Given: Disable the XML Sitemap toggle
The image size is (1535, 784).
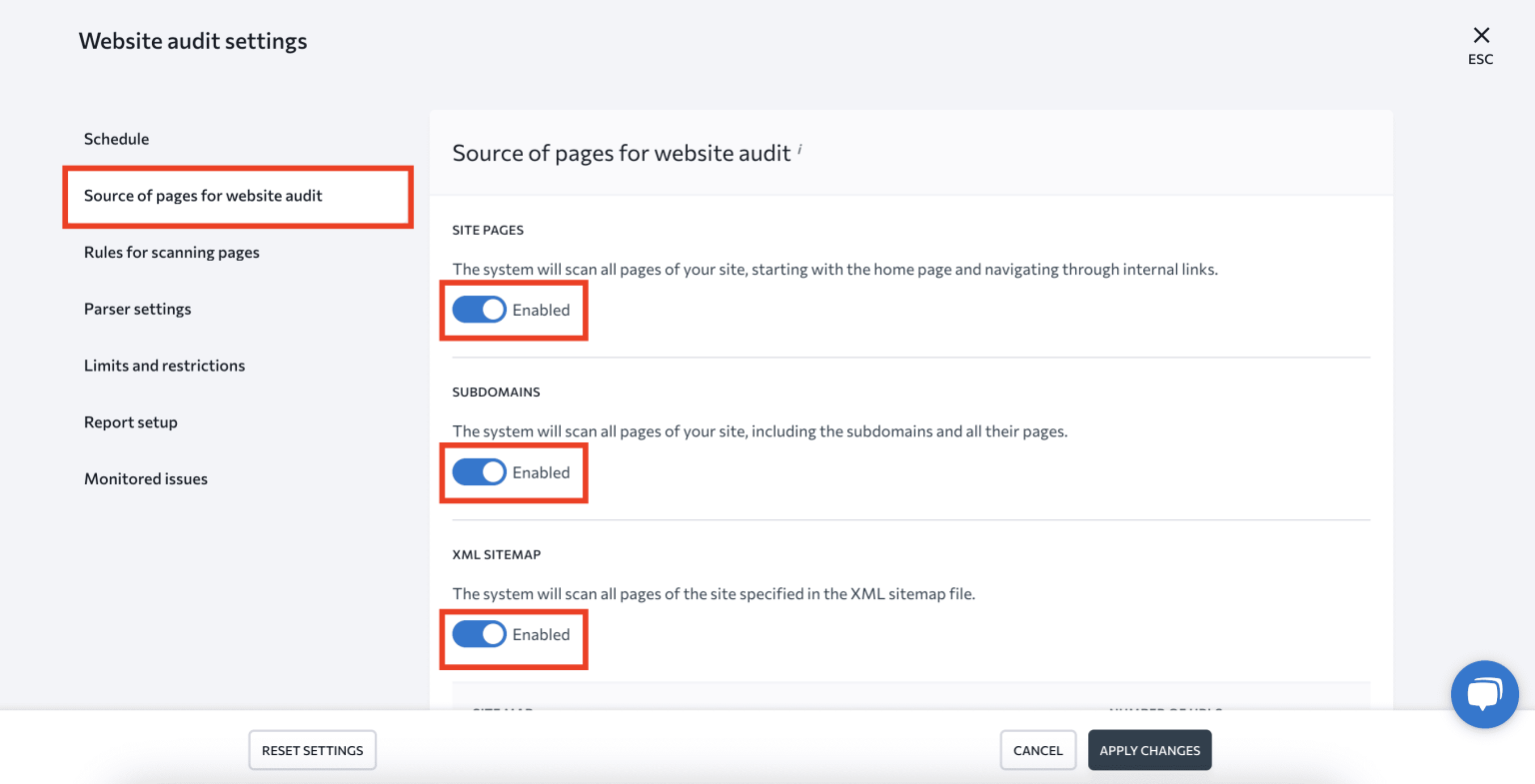Looking at the screenshot, I should (479, 633).
